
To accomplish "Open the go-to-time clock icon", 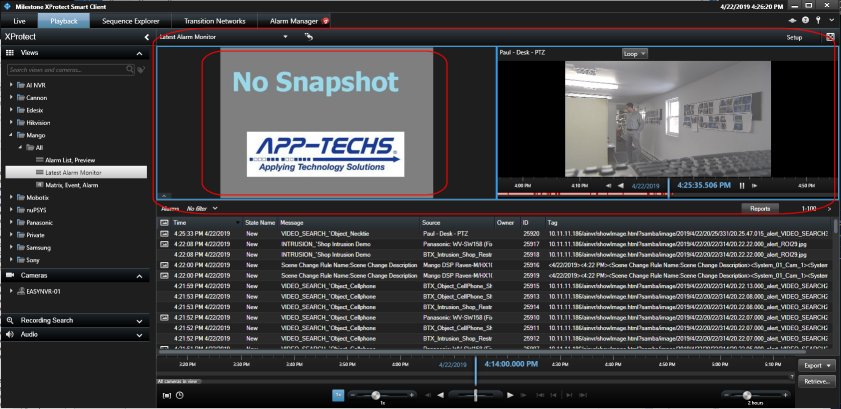I will (x=179, y=396).
